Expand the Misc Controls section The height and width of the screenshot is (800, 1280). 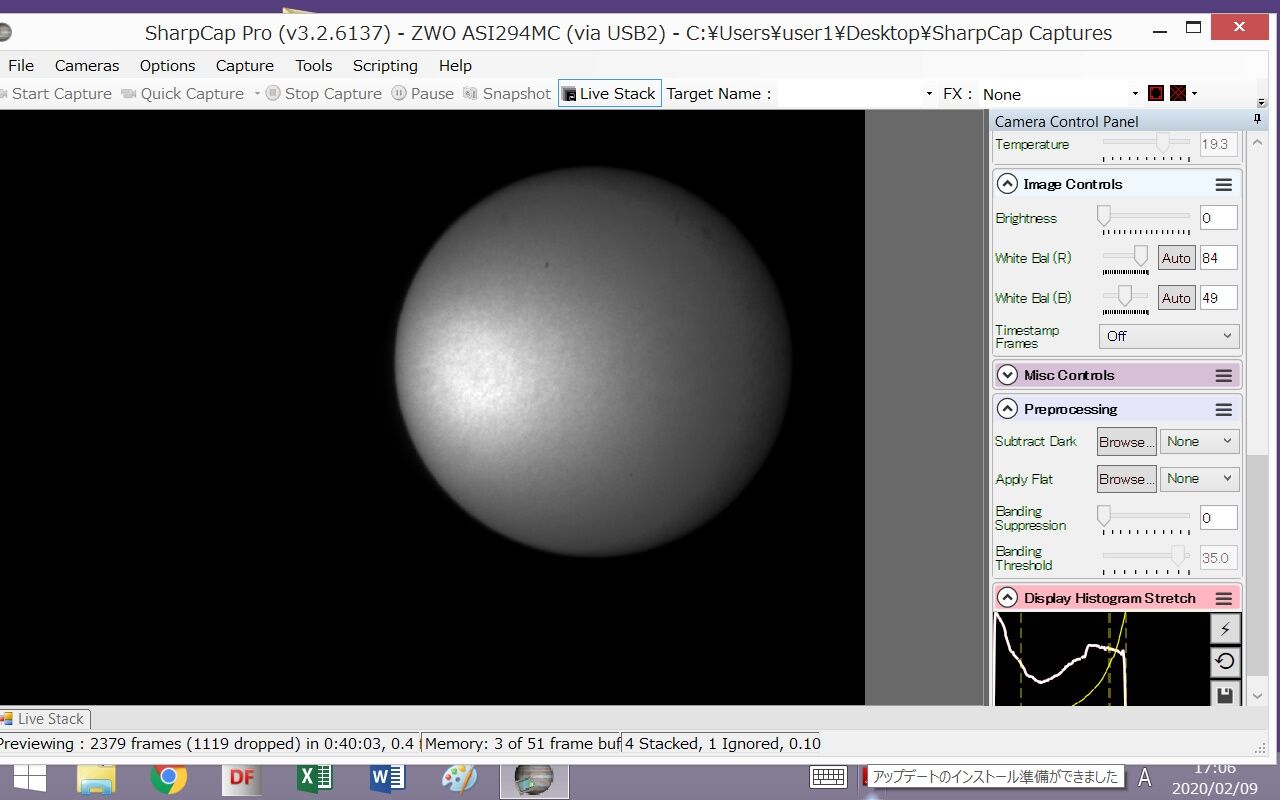click(x=1008, y=375)
